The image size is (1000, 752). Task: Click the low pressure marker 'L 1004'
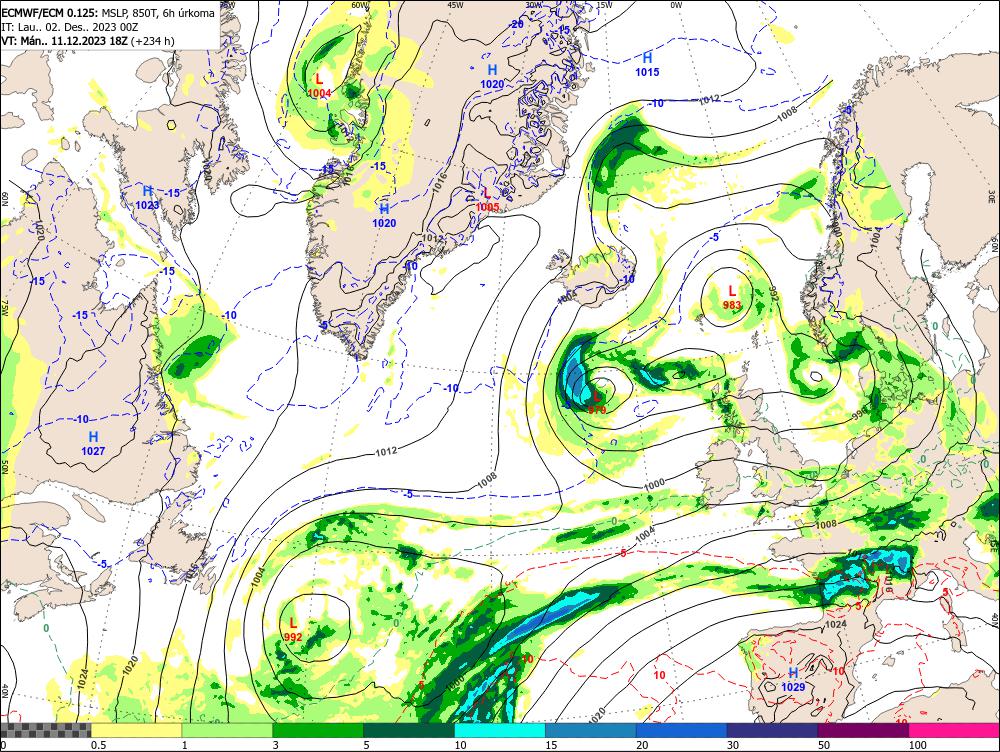click(x=320, y=85)
